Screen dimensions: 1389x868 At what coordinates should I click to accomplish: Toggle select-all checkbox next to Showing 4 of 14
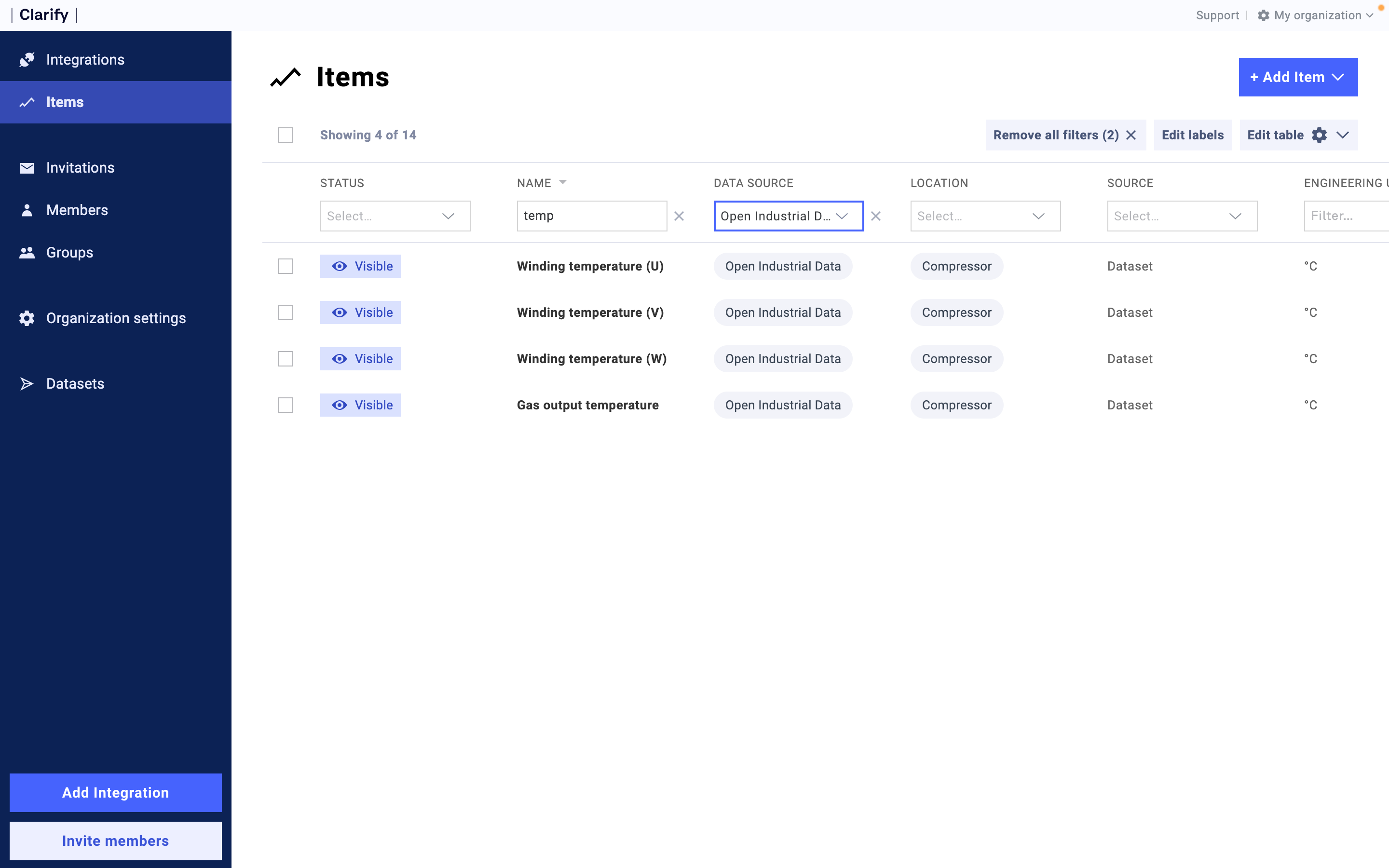click(x=285, y=135)
